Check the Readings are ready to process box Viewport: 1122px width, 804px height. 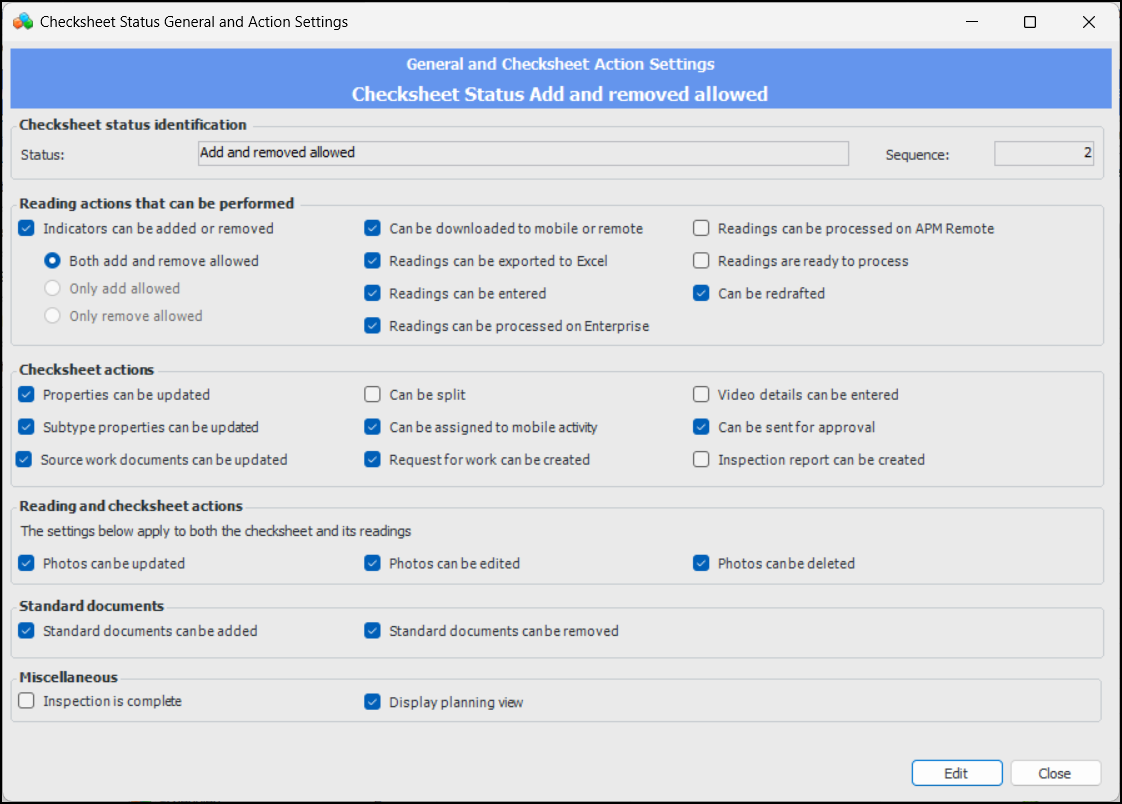point(701,261)
